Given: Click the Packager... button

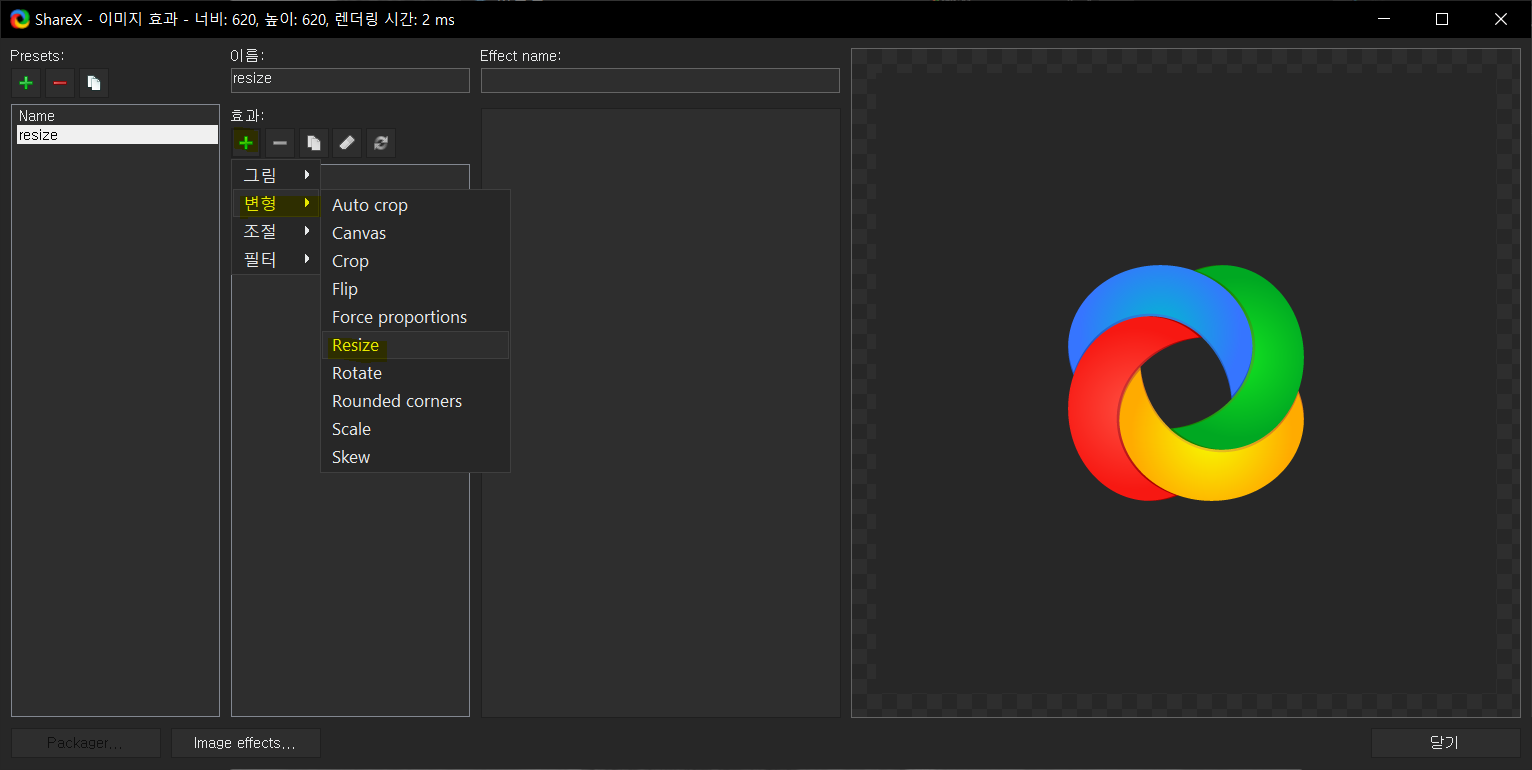Looking at the screenshot, I should 86,743.
